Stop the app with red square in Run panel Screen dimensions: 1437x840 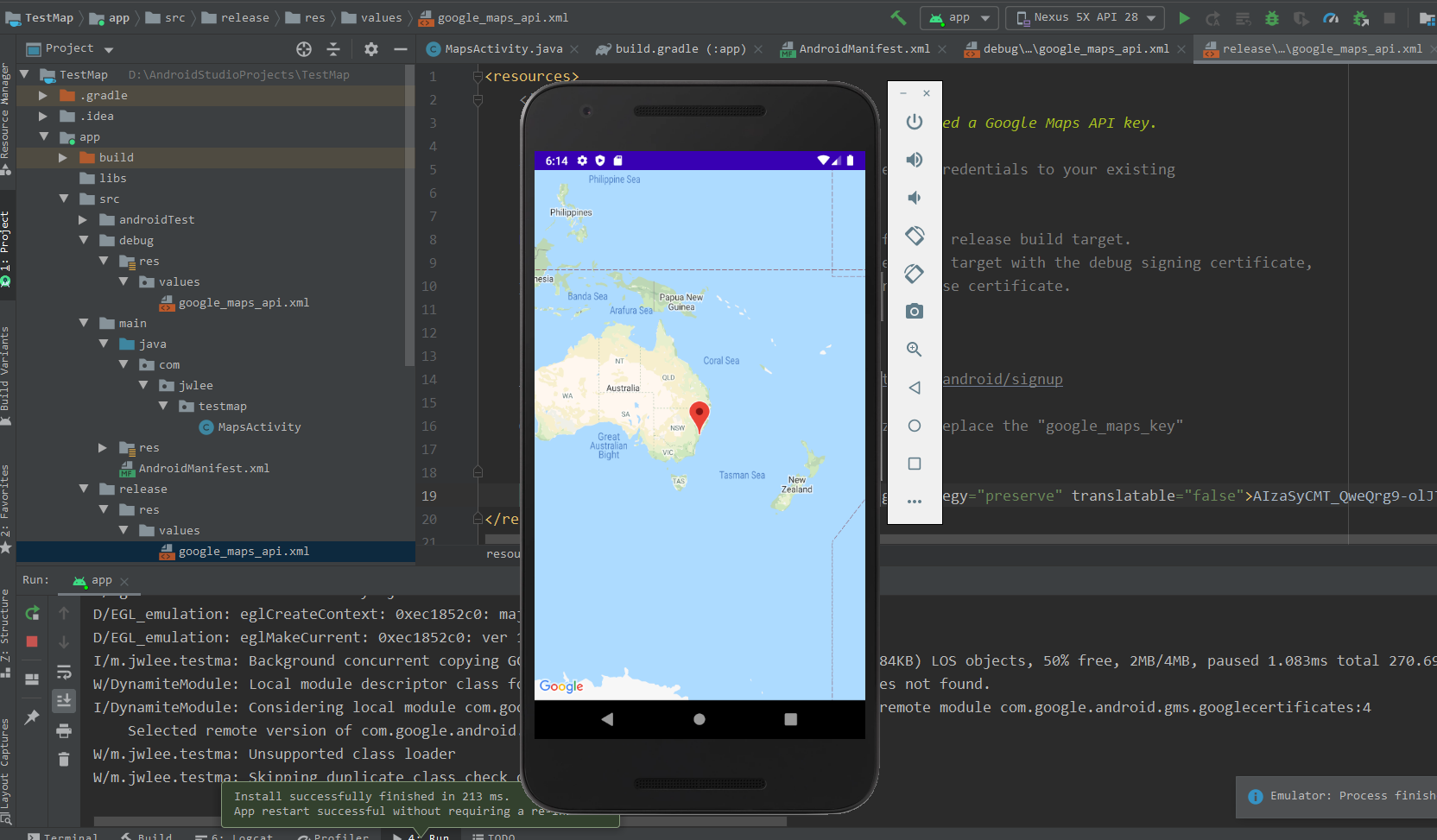[32, 641]
